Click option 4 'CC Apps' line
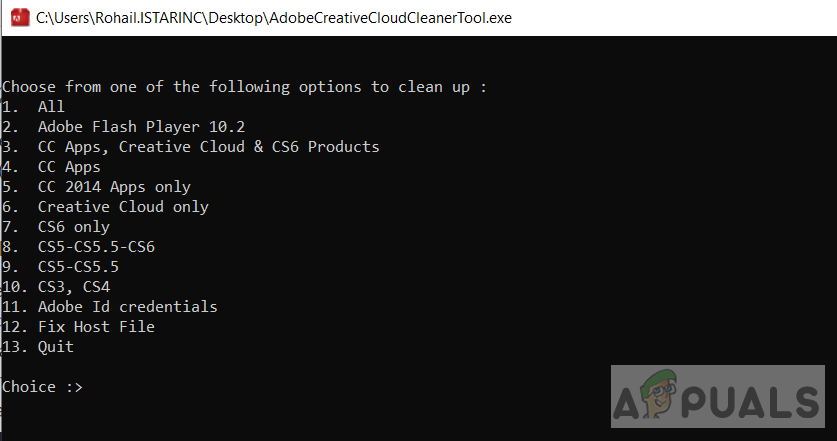Screen dimensions: 837x441 tap(69, 166)
